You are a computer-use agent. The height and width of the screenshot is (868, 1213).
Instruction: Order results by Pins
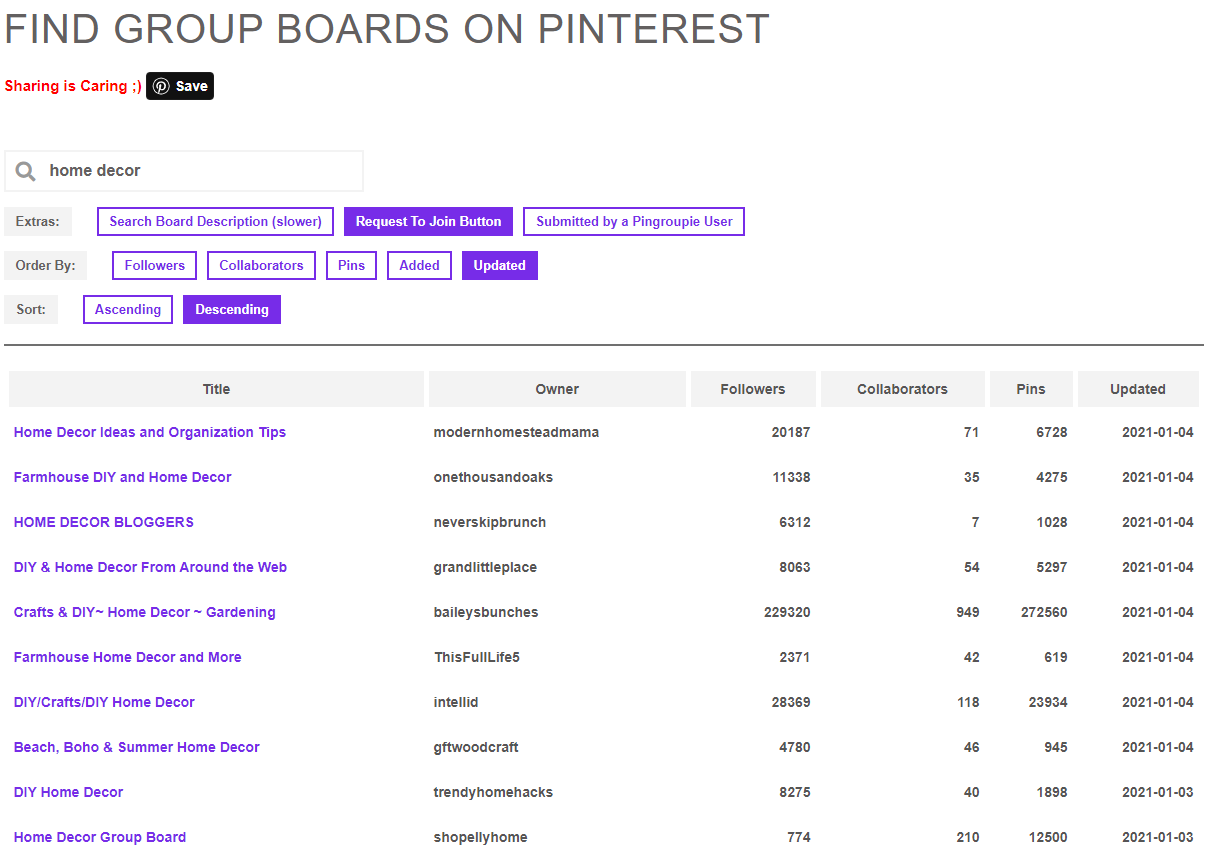click(x=351, y=266)
